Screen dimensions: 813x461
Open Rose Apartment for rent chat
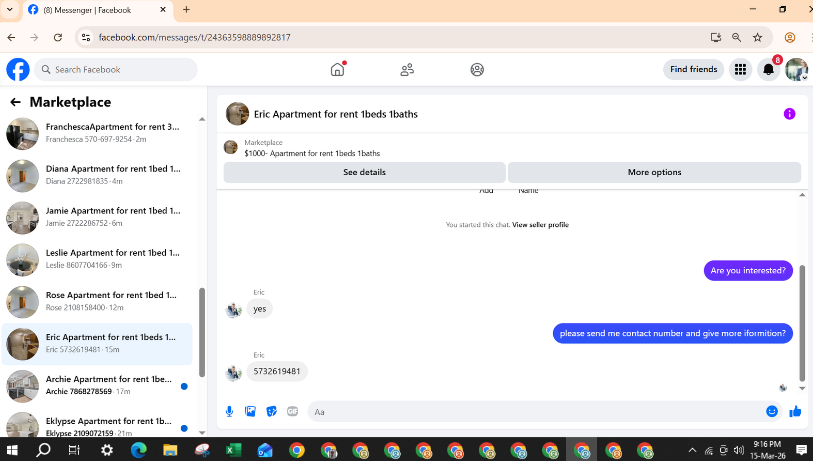tap(97, 301)
